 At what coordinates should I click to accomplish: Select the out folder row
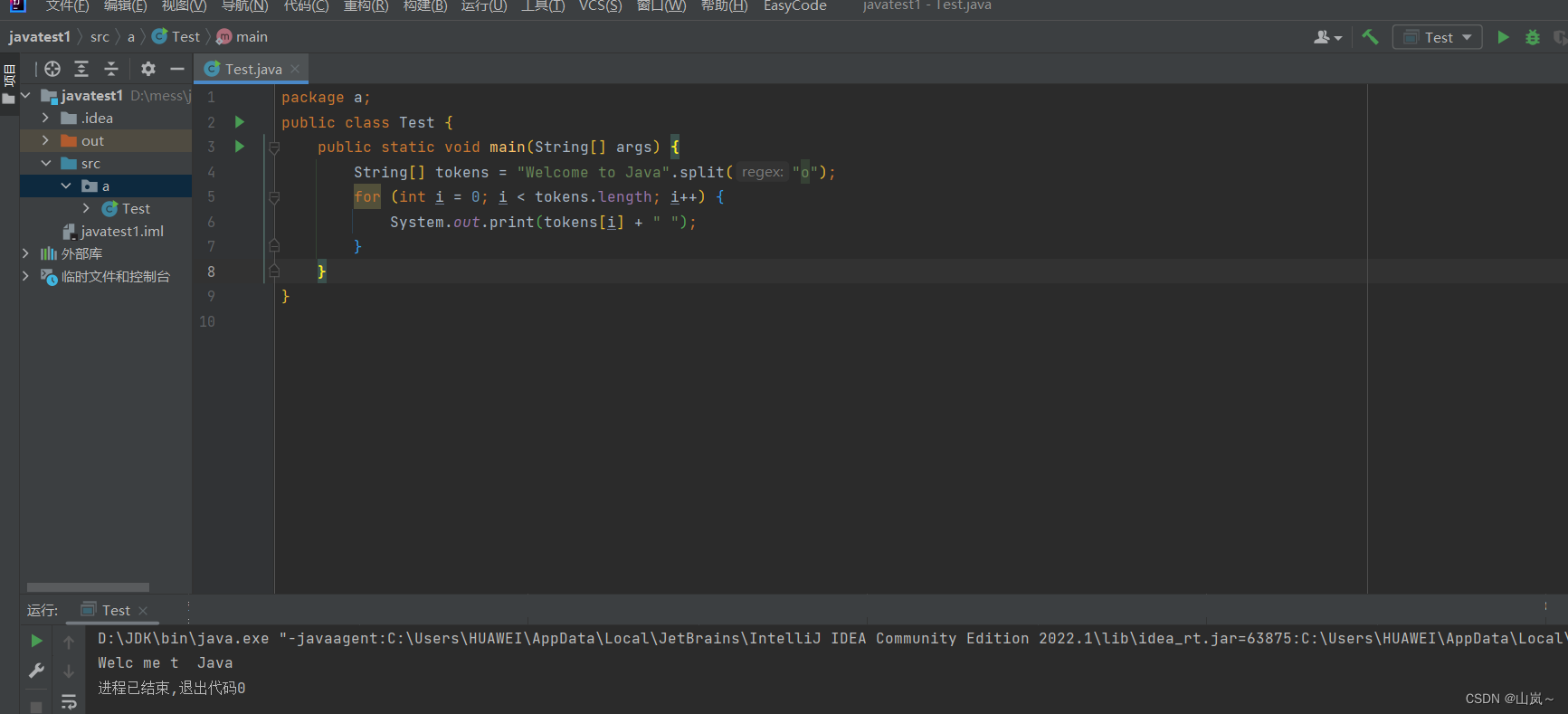click(106, 140)
